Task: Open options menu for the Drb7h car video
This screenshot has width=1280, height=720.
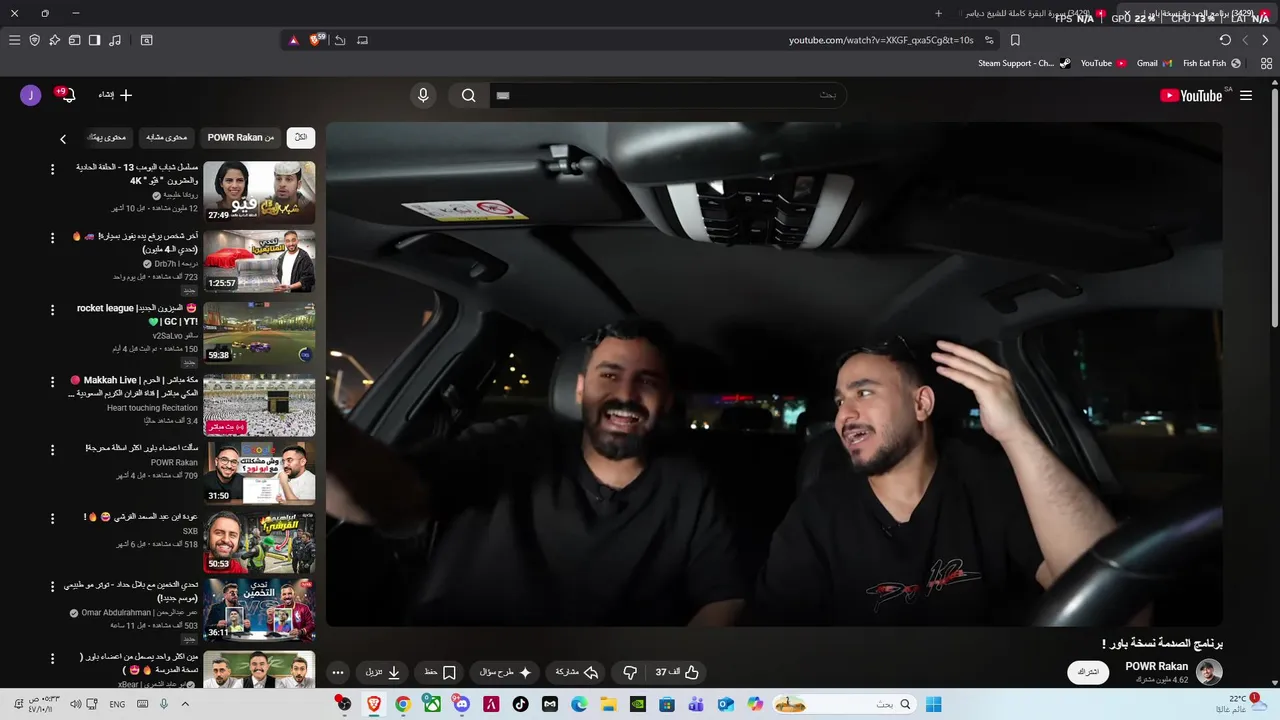Action: [x=53, y=239]
